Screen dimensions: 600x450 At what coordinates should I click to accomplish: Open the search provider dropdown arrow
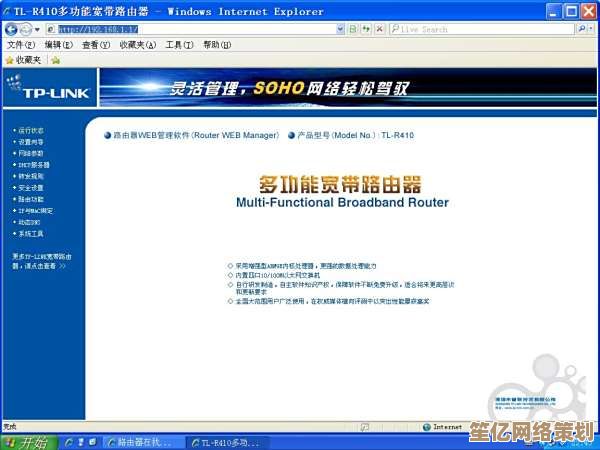coord(591,29)
